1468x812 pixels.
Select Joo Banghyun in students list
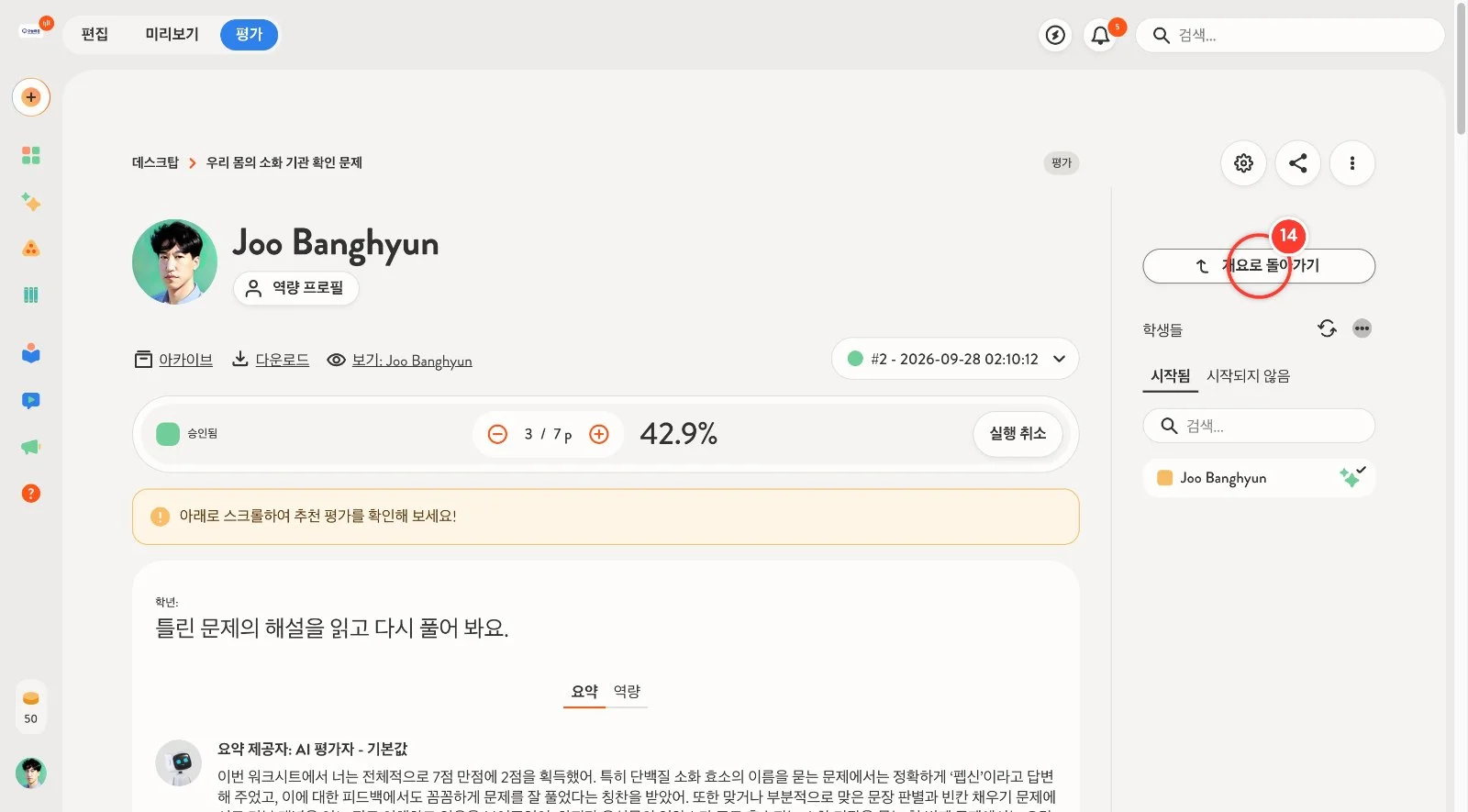(x=1259, y=478)
